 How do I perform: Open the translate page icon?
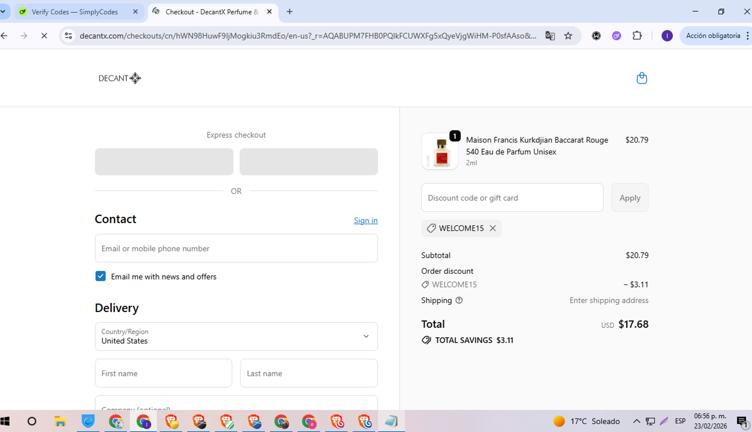(550, 35)
